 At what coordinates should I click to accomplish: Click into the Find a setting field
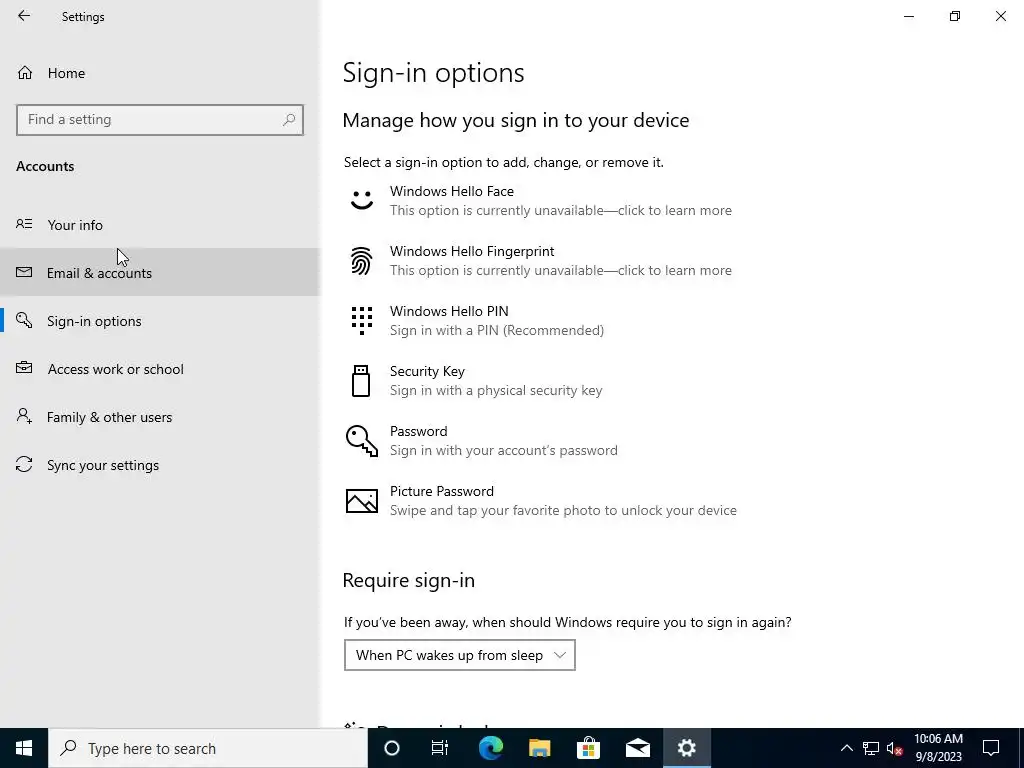coord(160,120)
